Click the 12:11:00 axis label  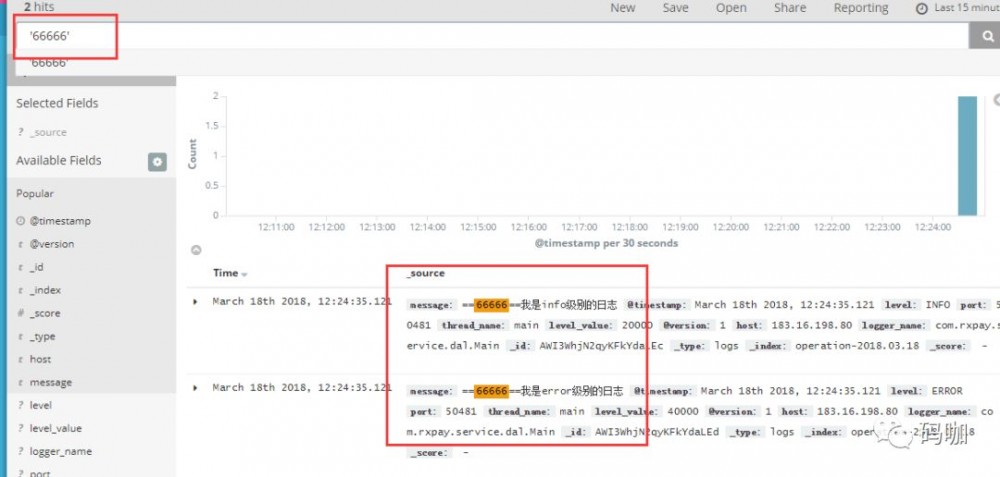pos(277,226)
